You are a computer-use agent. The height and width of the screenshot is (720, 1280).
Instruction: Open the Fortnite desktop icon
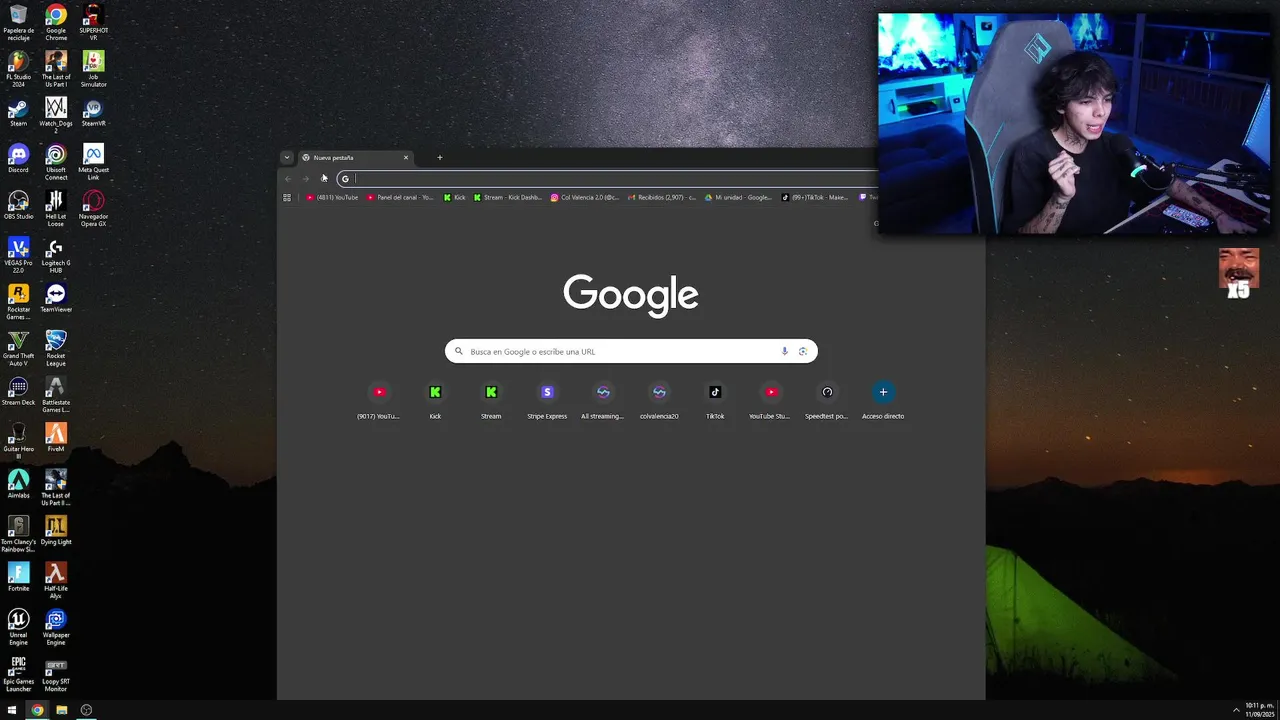[18, 577]
